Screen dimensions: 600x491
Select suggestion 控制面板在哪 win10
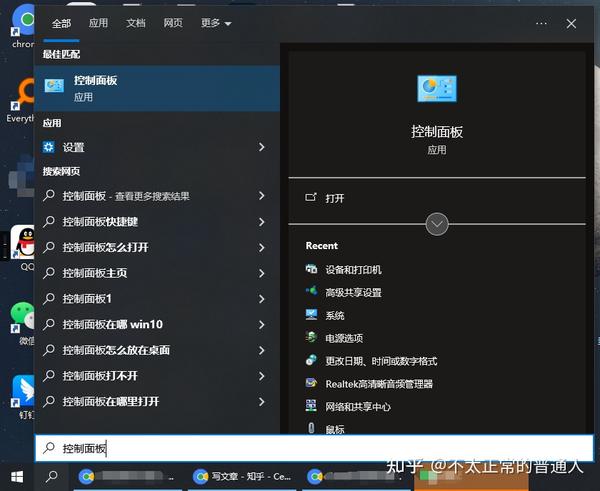pyautogui.click(x=112, y=325)
